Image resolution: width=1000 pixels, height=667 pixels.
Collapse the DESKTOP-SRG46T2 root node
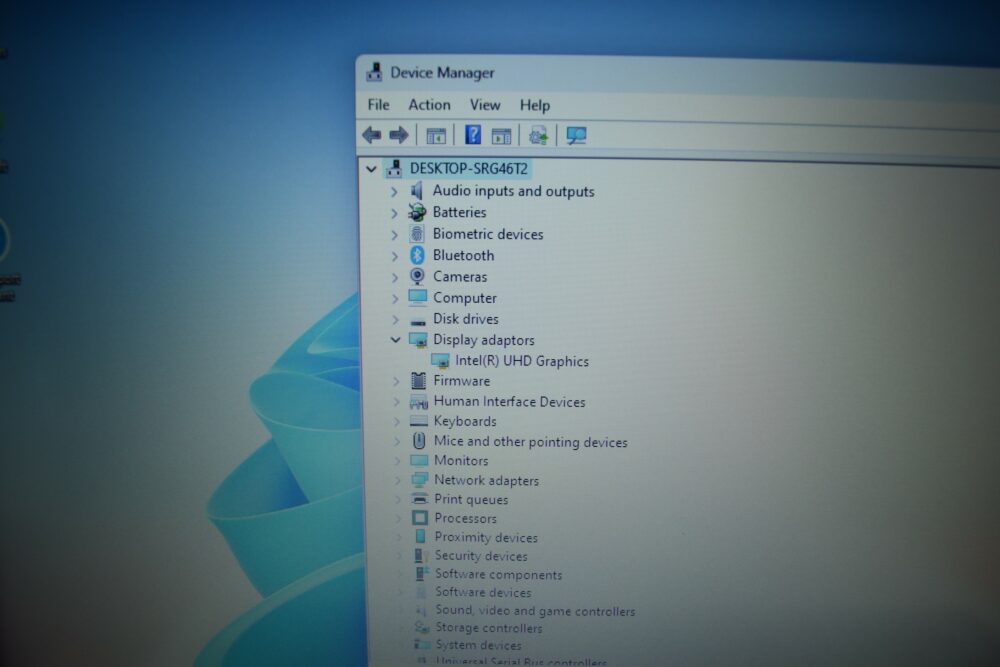pos(371,169)
